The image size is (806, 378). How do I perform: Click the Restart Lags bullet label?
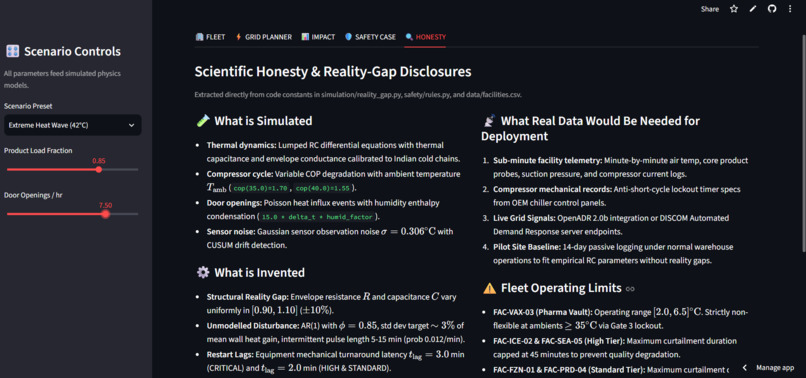(230, 354)
